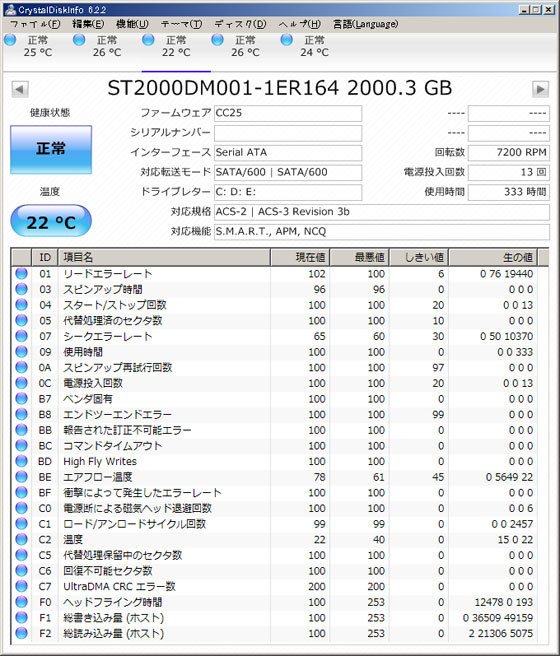Screen dimensions: 560x656
Task: Click status icon for row 0A スピンアップ再試行回数
Action: (21, 367)
